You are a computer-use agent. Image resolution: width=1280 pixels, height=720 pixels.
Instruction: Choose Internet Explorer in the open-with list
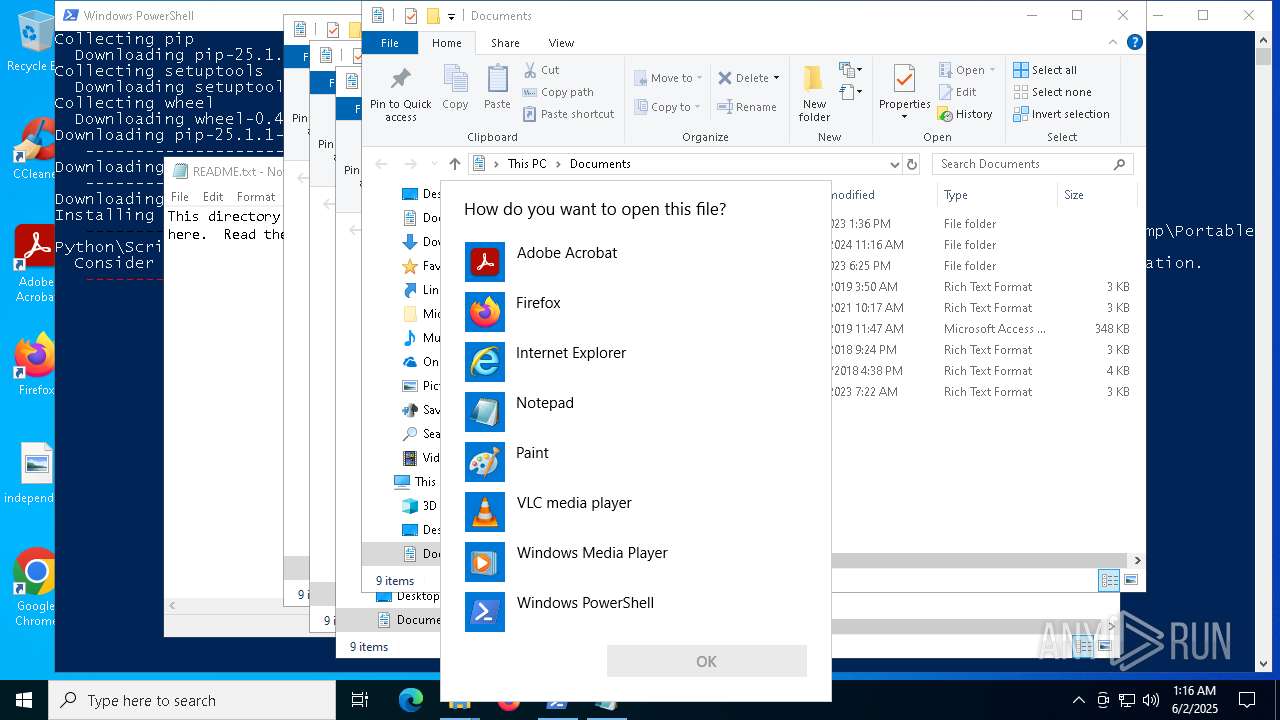(635, 361)
